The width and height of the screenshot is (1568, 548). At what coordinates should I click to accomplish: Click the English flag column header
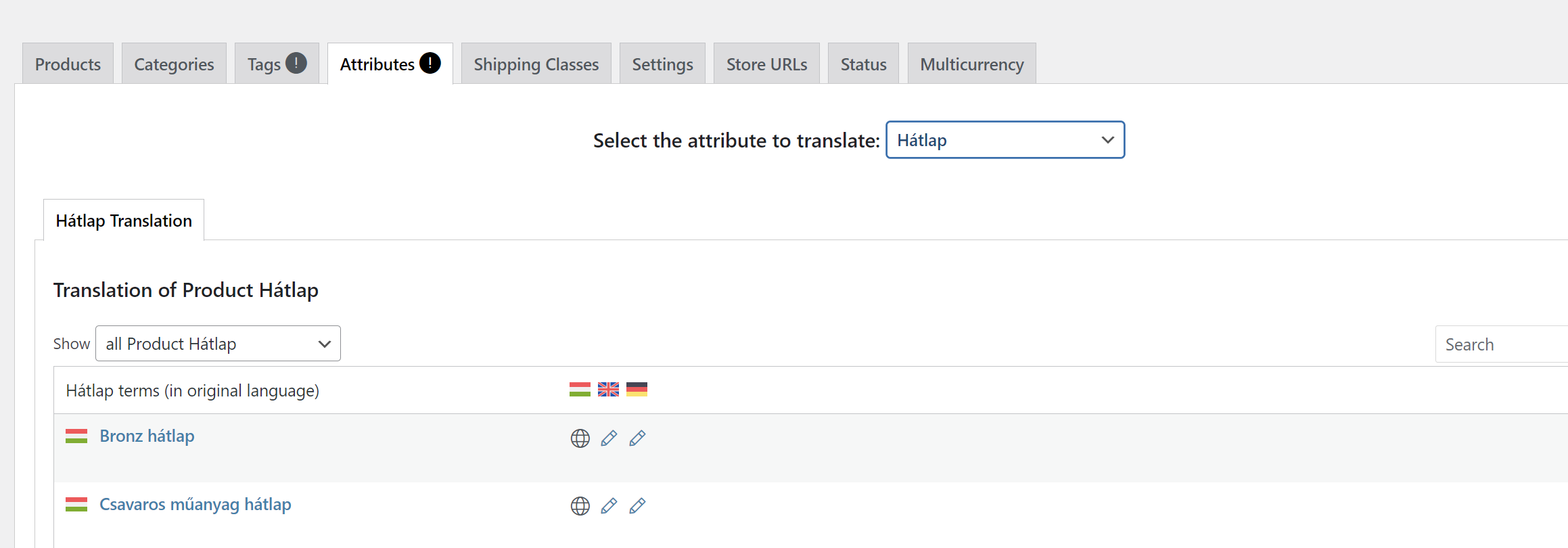[608, 389]
